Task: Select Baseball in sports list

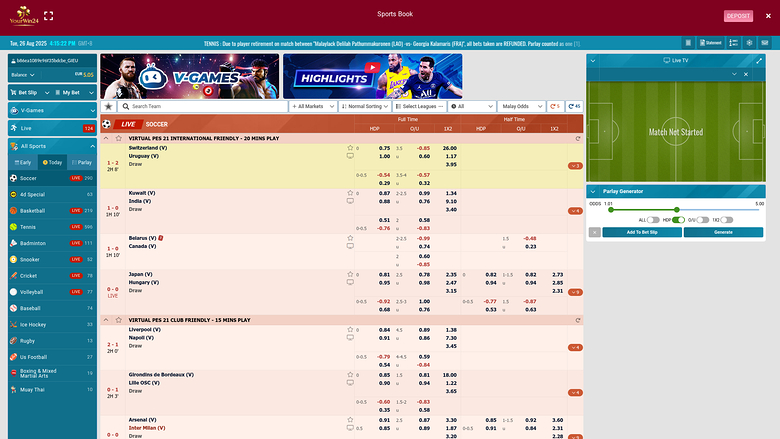Action: pyautogui.click(x=52, y=308)
